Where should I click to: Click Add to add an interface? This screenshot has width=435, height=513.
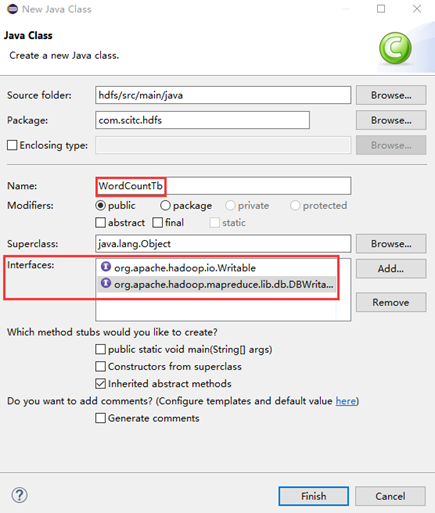click(391, 269)
